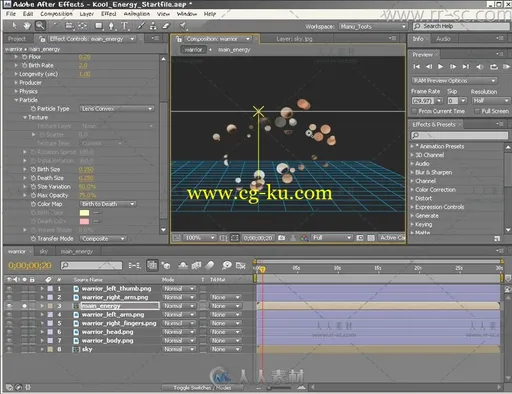Select the Hand tool in toolbar
512x394 pixels.
[x=27, y=26]
